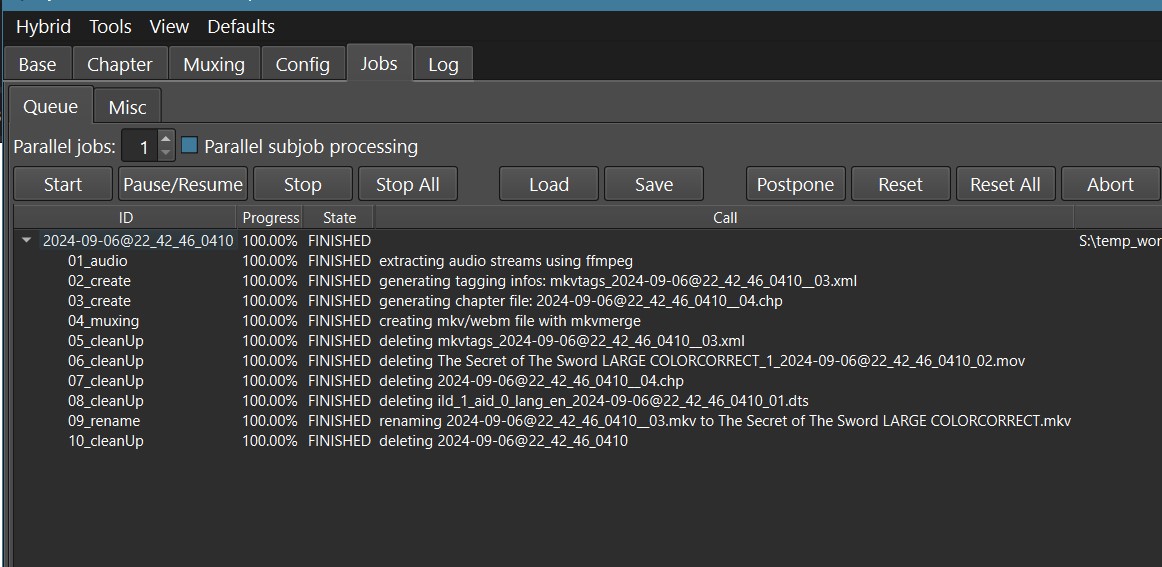Toggle Parallel subjob processing checkbox

(x=190, y=146)
